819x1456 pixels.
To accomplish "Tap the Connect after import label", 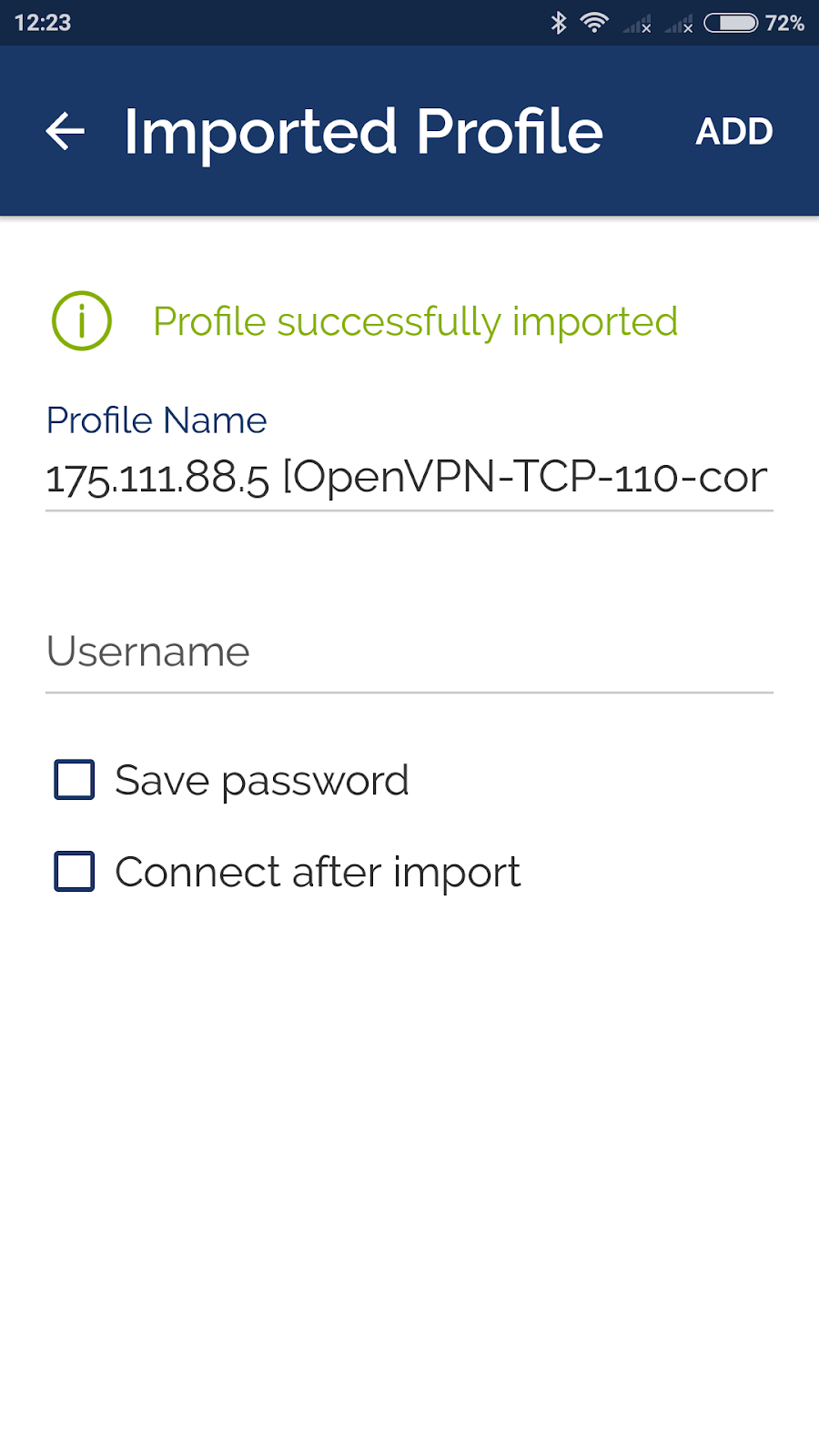I will coord(318,872).
